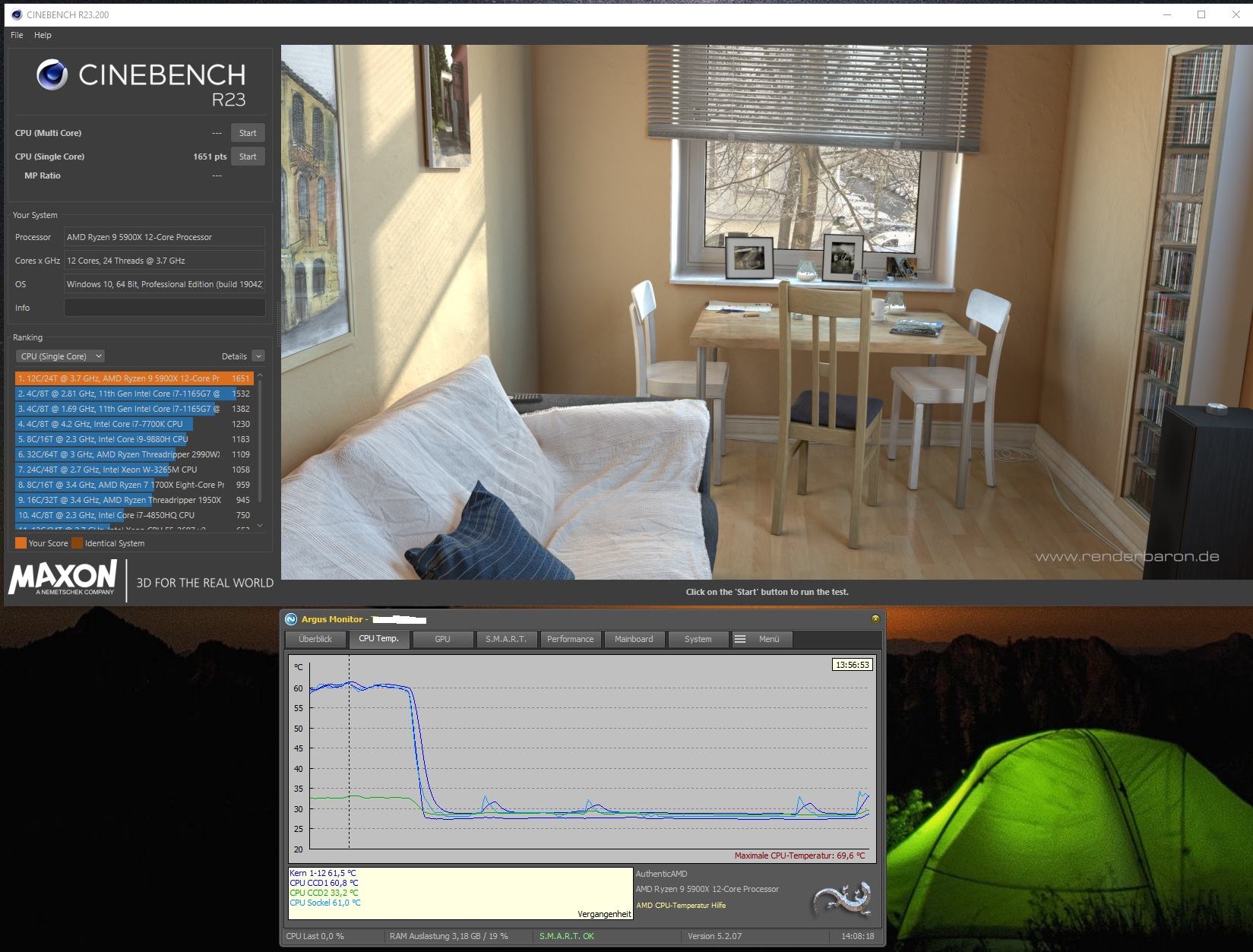Select the Cores x GHz value field
The width and height of the screenshot is (1253, 952).
pos(164,261)
